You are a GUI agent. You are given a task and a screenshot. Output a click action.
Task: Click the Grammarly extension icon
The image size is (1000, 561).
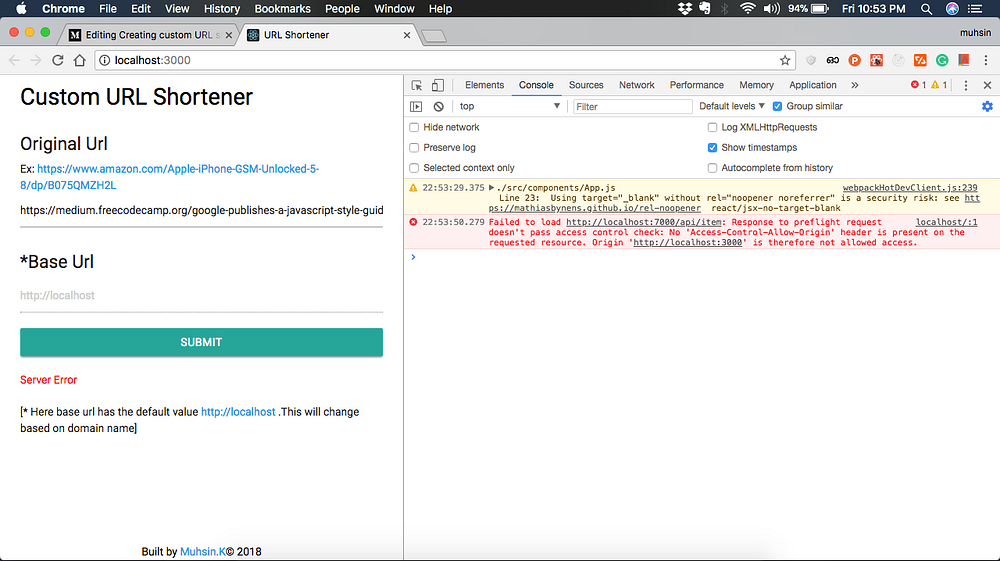point(942,60)
